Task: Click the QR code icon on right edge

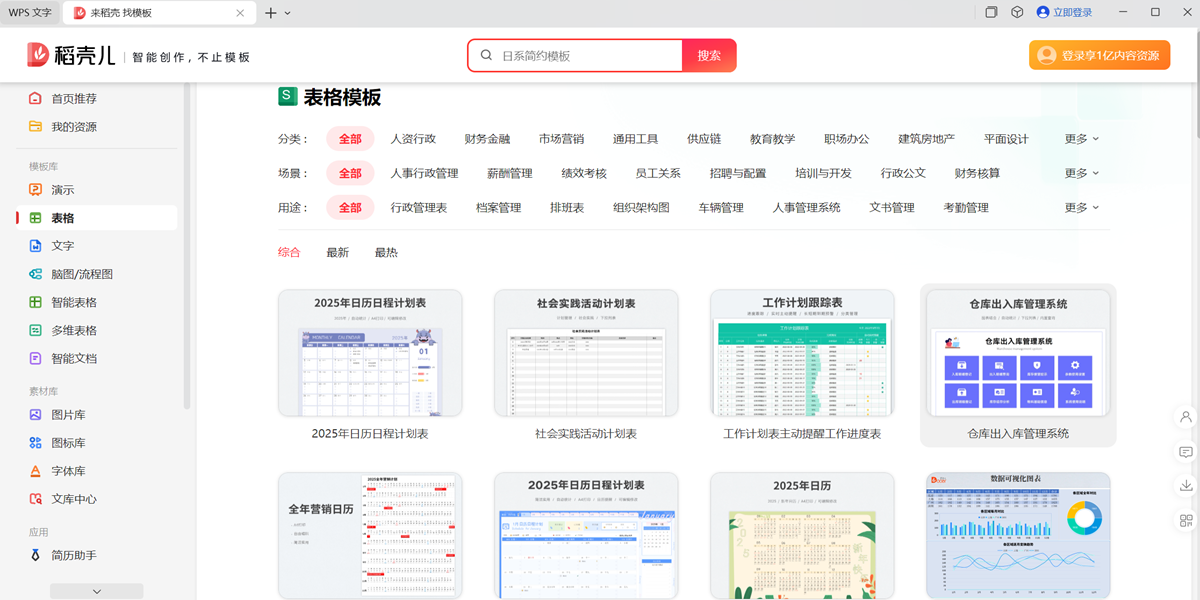Action: 1186,520
